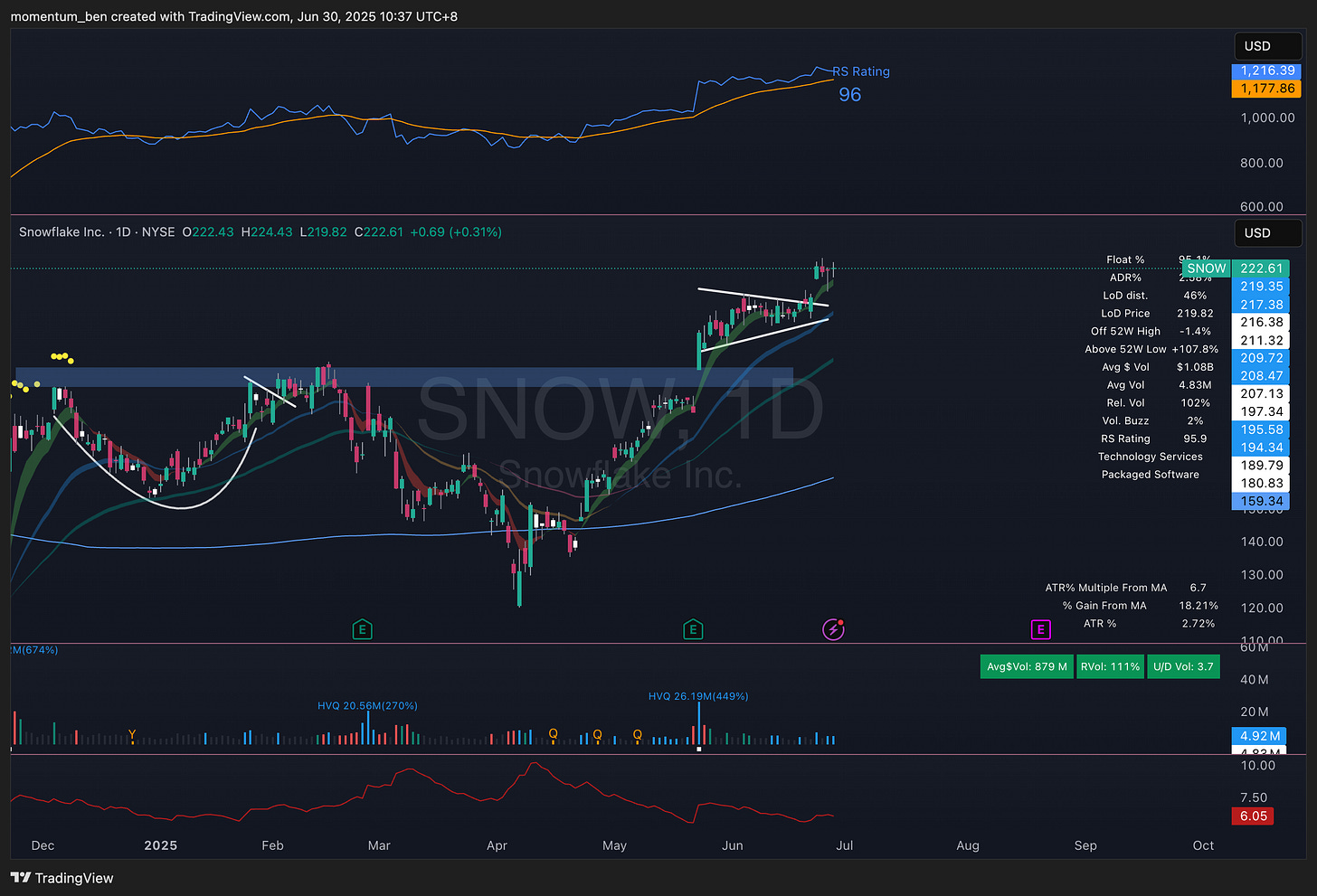1317x896 pixels.
Task: Click the HVQ 26.19M(449%) volume label
Action: 698,696
